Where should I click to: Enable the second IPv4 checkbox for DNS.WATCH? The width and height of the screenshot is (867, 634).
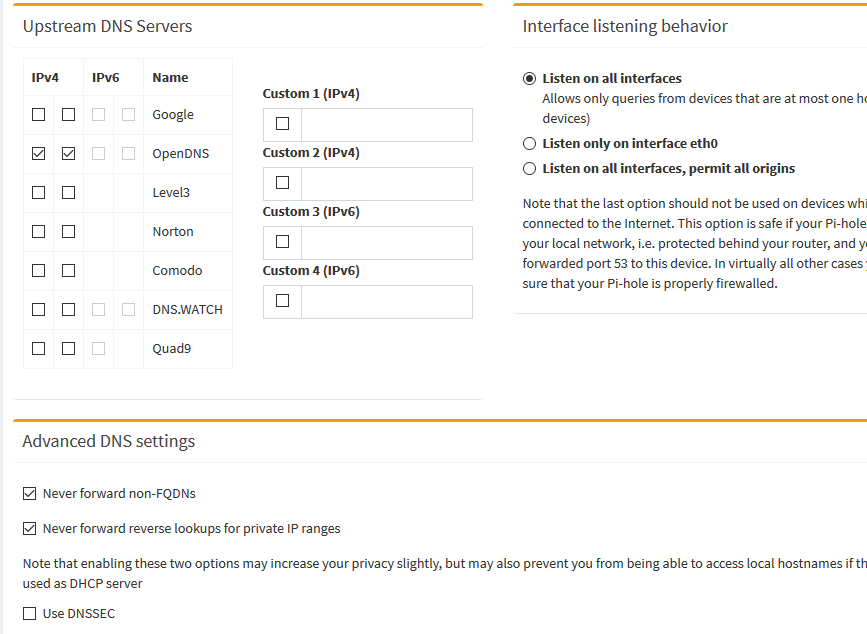[x=69, y=310]
